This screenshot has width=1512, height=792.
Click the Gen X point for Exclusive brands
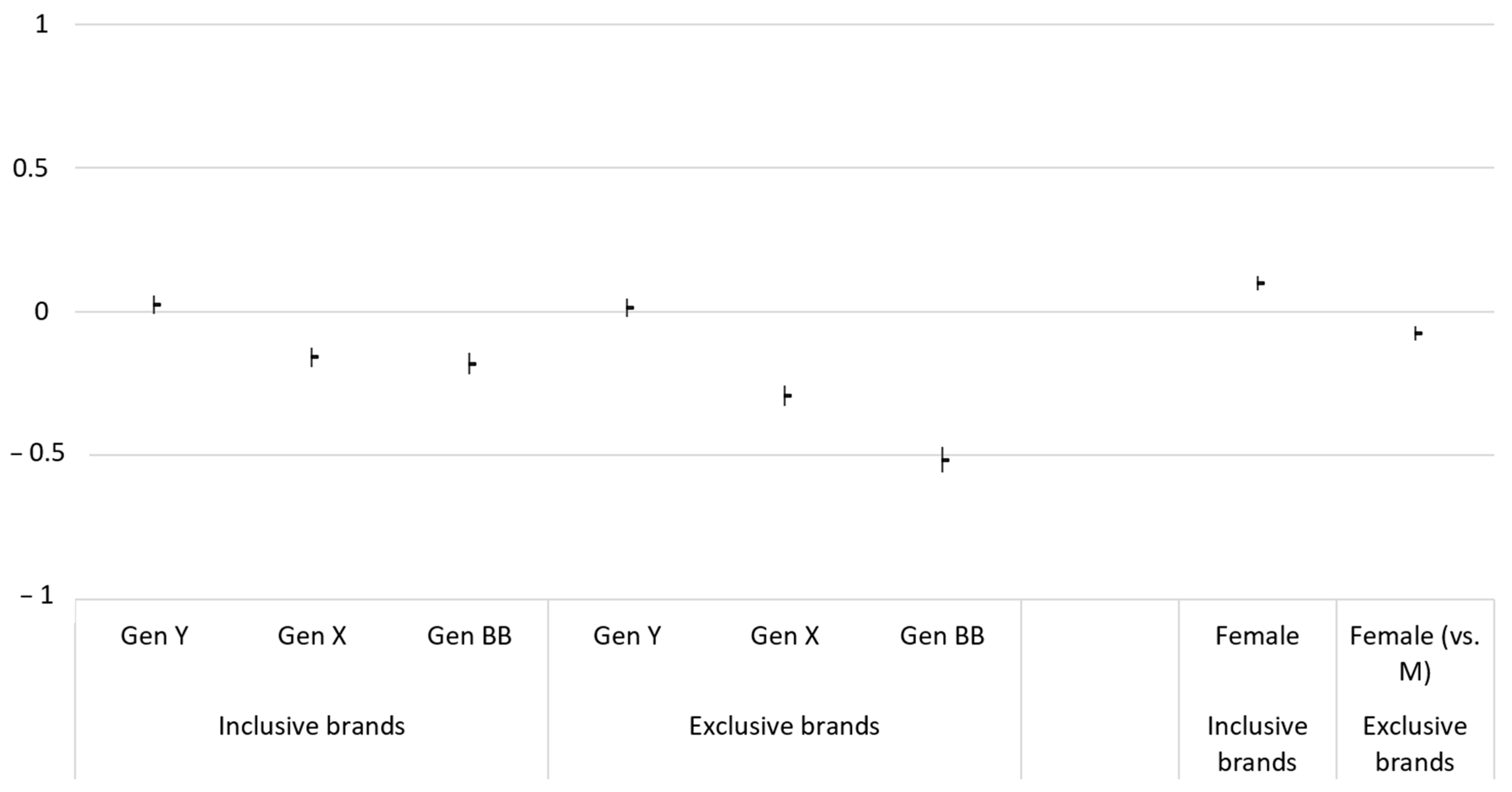(x=786, y=396)
